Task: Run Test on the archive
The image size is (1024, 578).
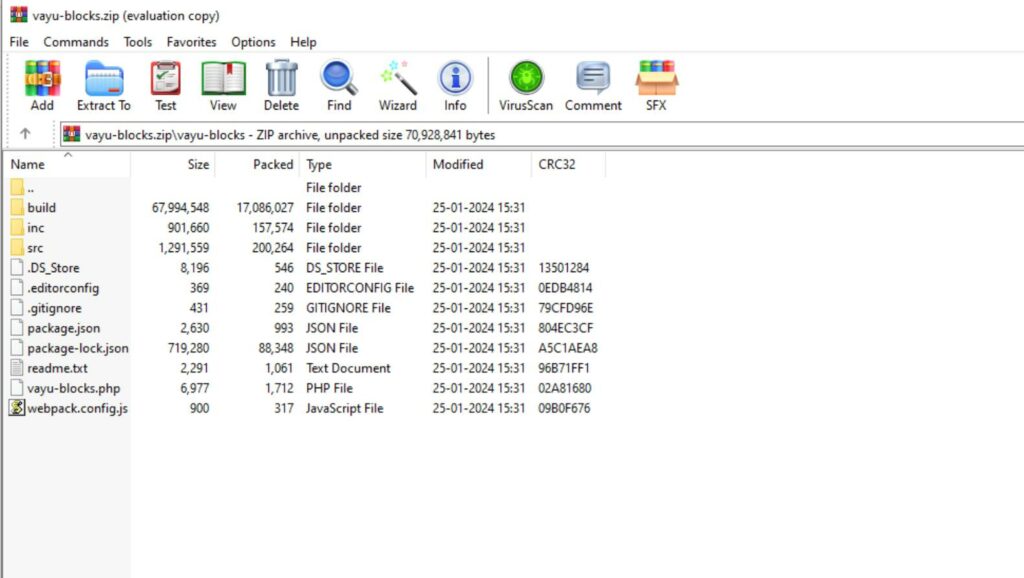Action: point(165,85)
